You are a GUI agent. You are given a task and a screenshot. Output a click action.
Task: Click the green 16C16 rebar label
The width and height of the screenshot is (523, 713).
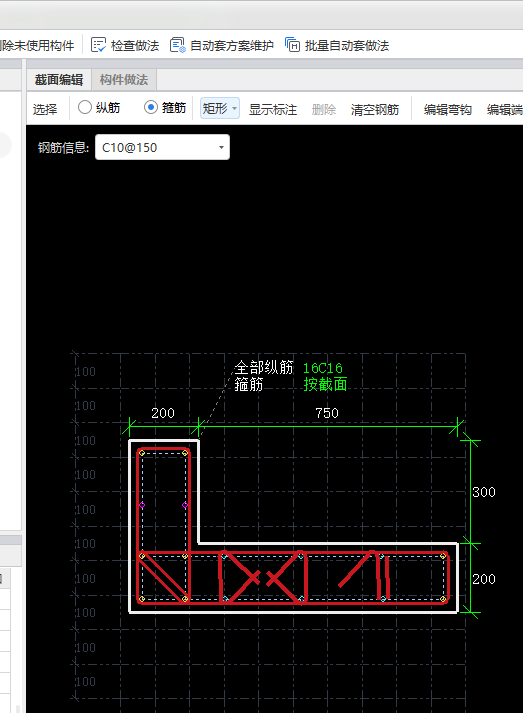click(x=323, y=368)
